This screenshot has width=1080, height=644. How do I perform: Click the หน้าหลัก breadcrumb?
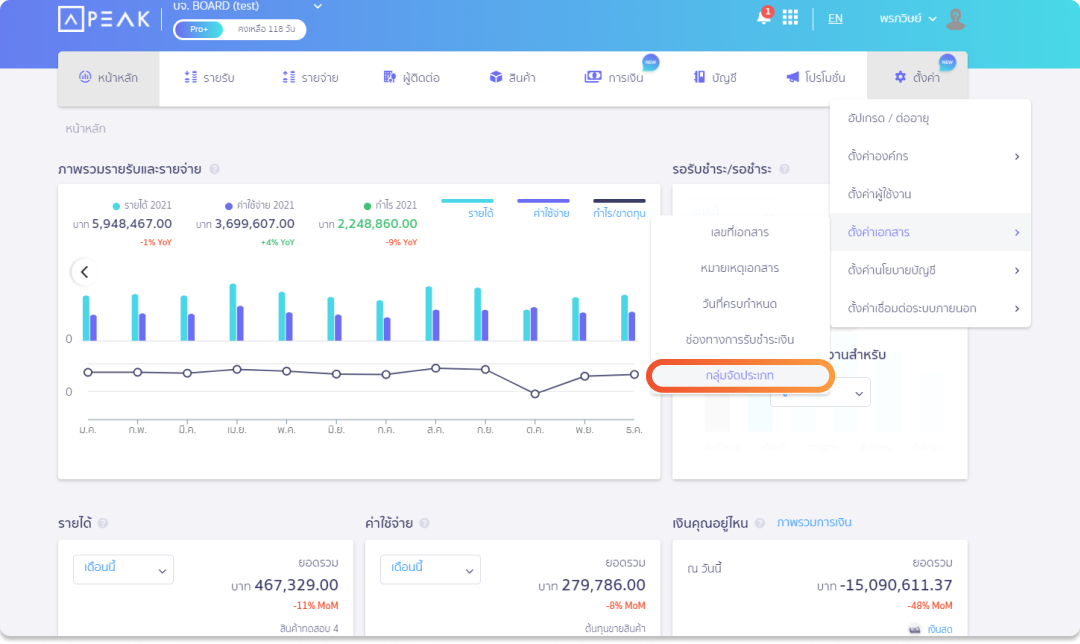[85, 128]
